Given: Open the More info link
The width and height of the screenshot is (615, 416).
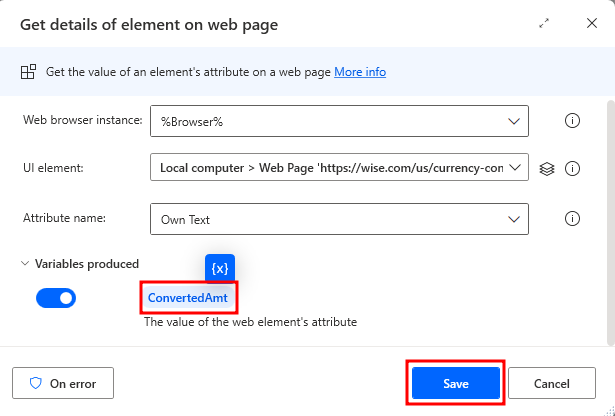Looking at the screenshot, I should click(360, 72).
